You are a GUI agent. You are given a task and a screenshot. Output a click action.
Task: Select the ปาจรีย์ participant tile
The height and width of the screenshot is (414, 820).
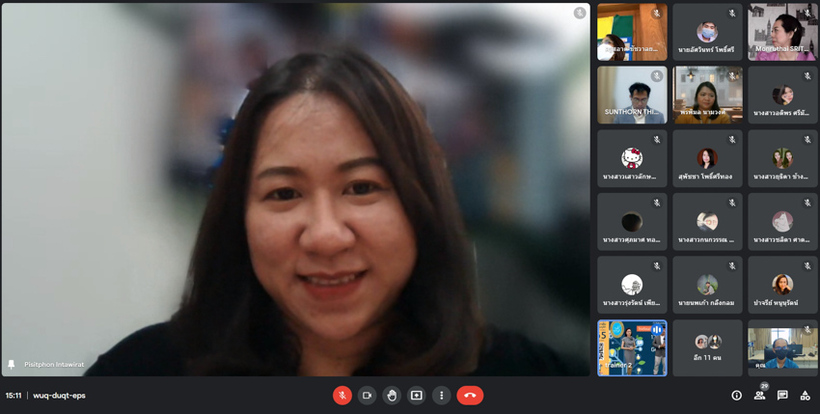tap(782, 285)
